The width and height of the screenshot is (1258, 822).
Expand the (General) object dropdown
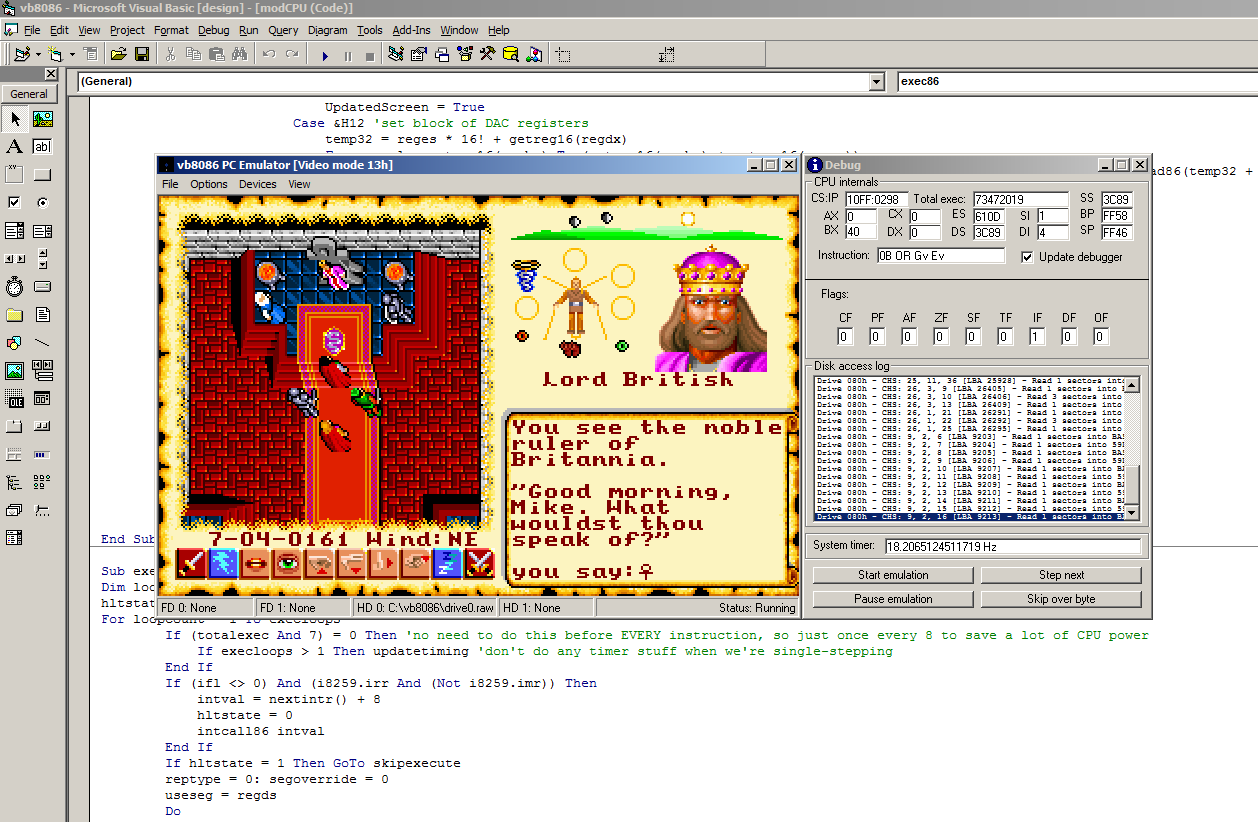tap(876, 82)
